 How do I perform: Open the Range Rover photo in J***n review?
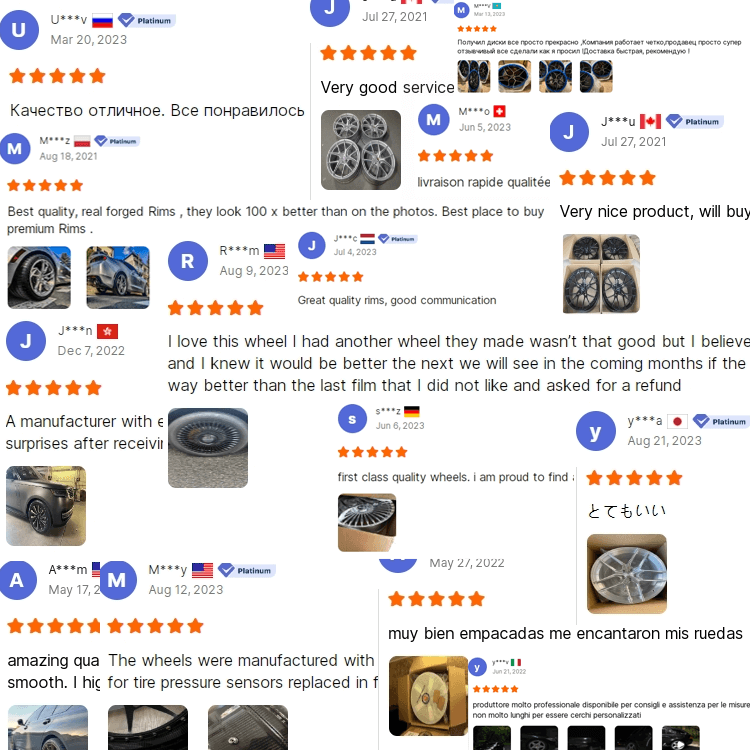46,506
